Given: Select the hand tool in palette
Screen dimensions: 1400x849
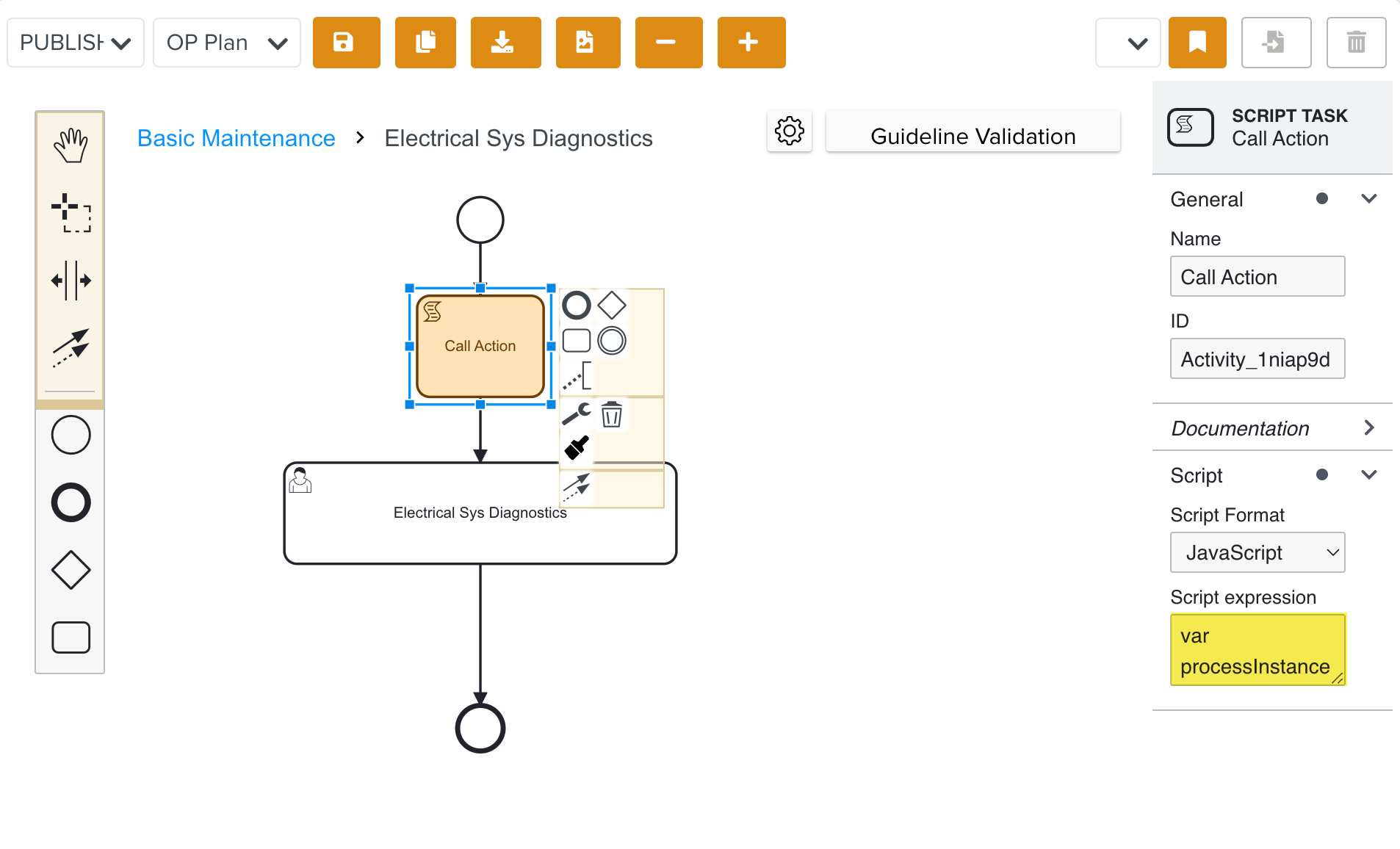Looking at the screenshot, I should pyautogui.click(x=71, y=145).
